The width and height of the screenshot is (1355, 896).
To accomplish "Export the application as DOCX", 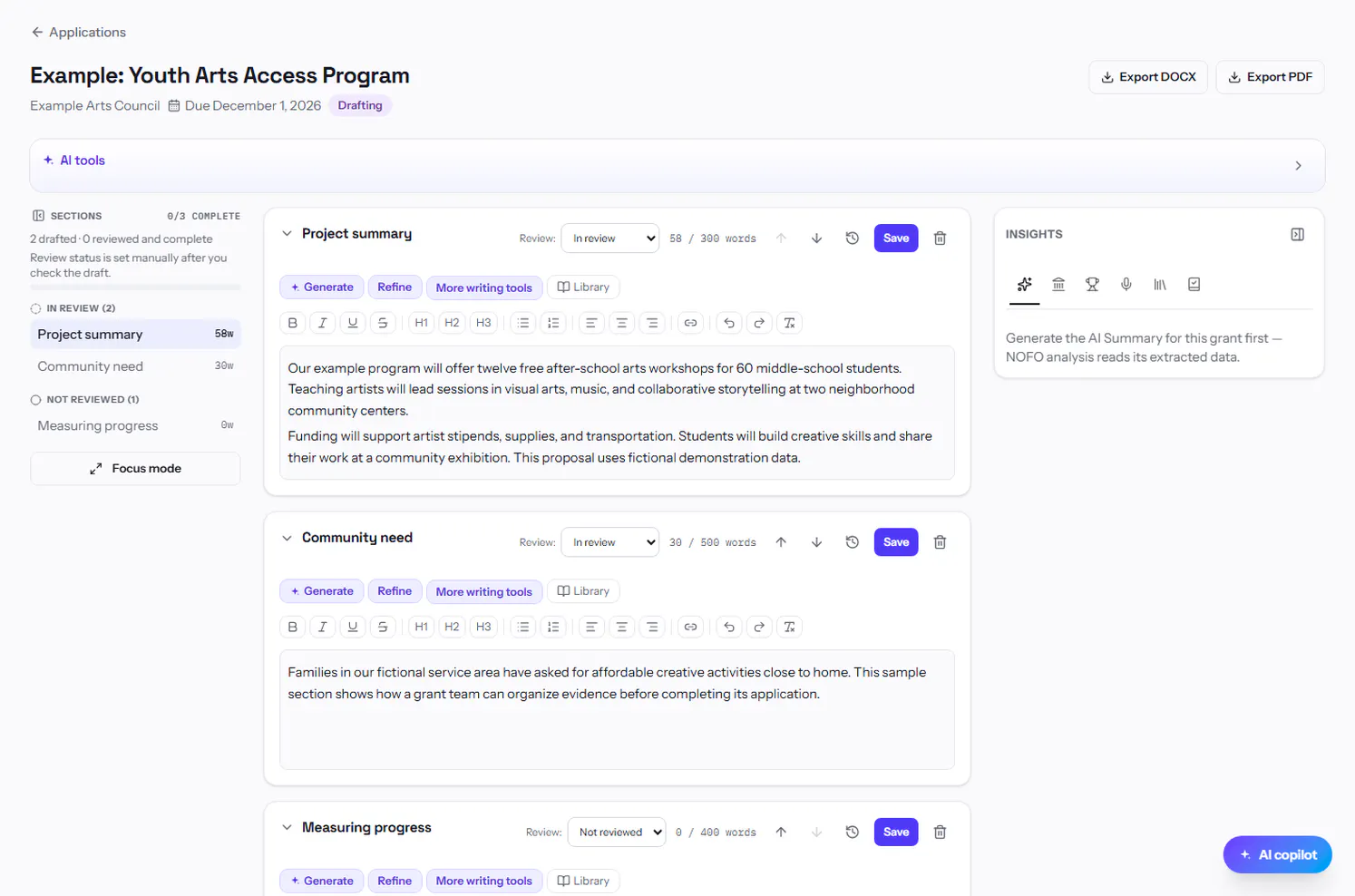I will tap(1148, 77).
